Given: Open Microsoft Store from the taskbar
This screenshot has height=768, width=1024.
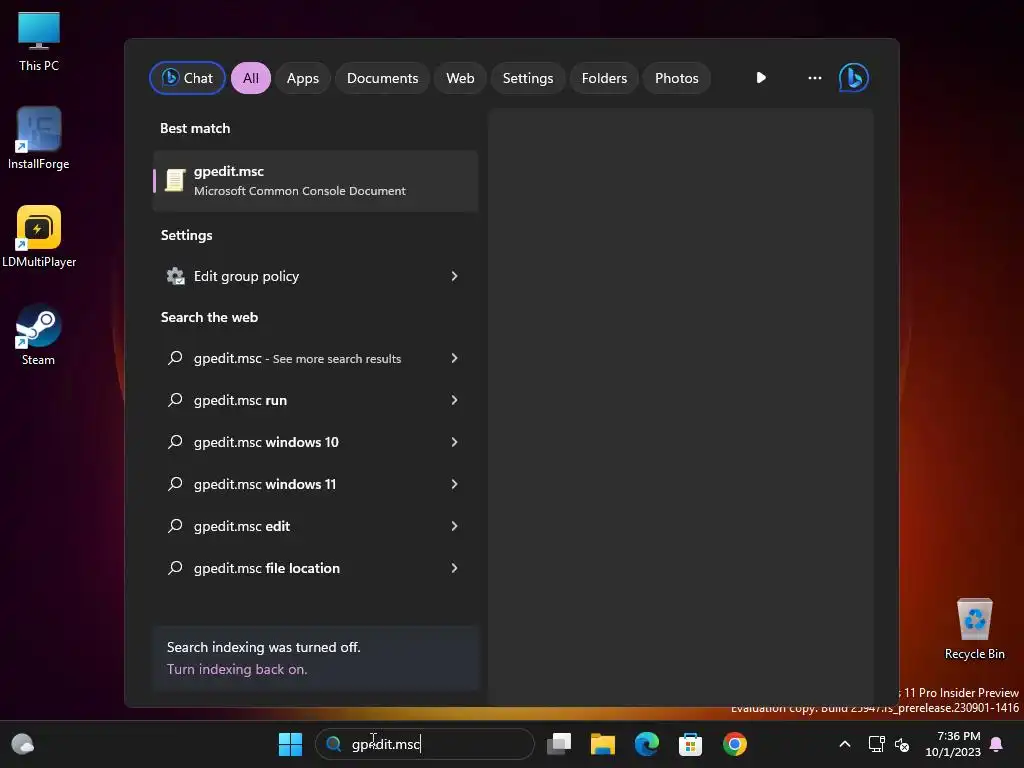Looking at the screenshot, I should 690,744.
